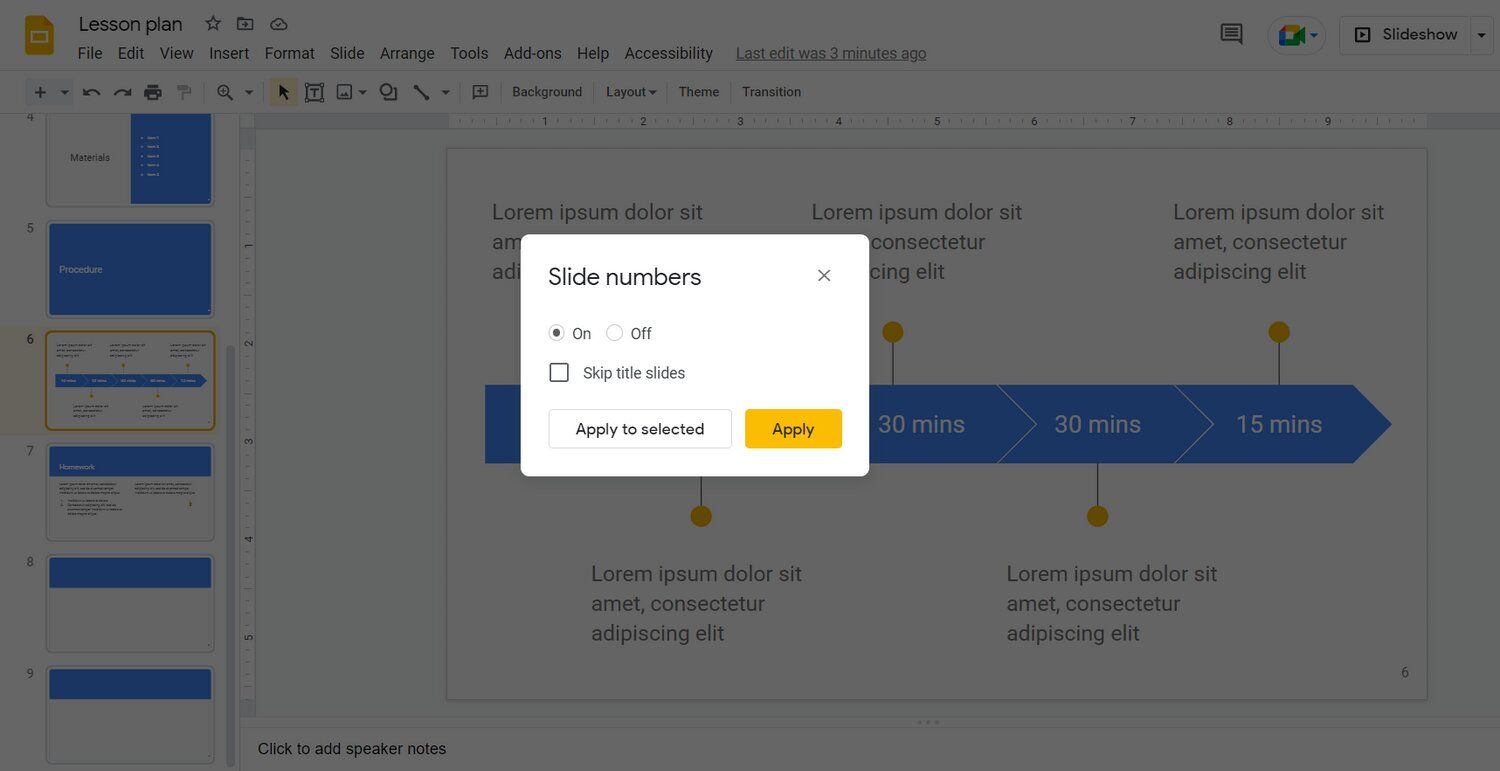Viewport: 1500px width, 771px height.
Task: Click the Lesson plan document title
Action: click(131, 24)
